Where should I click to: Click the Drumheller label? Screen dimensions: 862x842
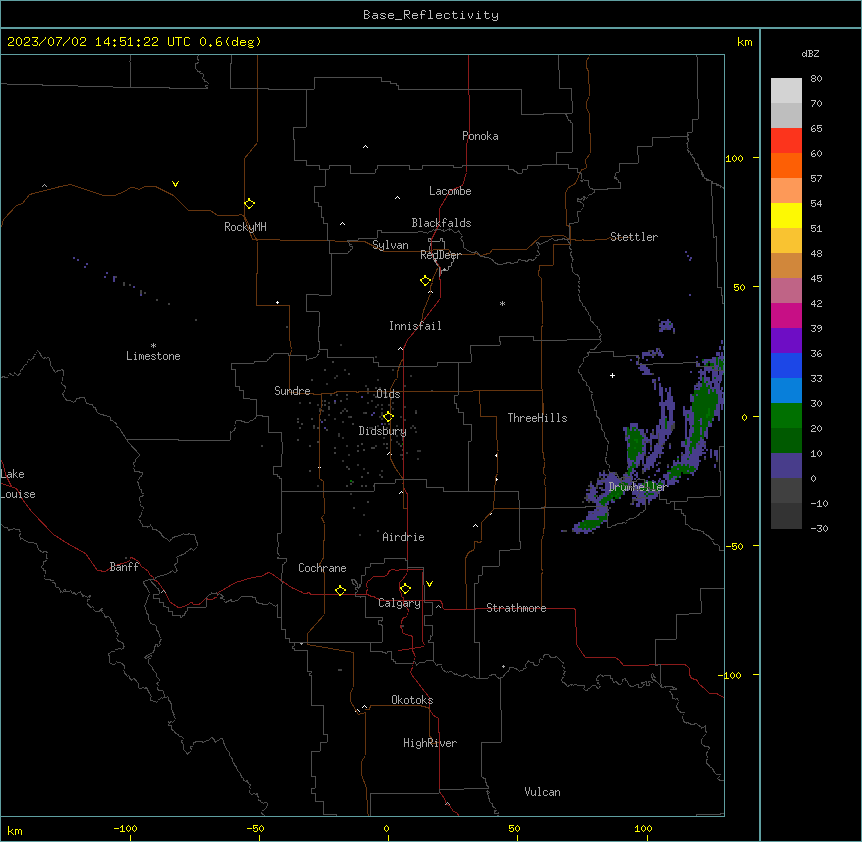tap(638, 487)
